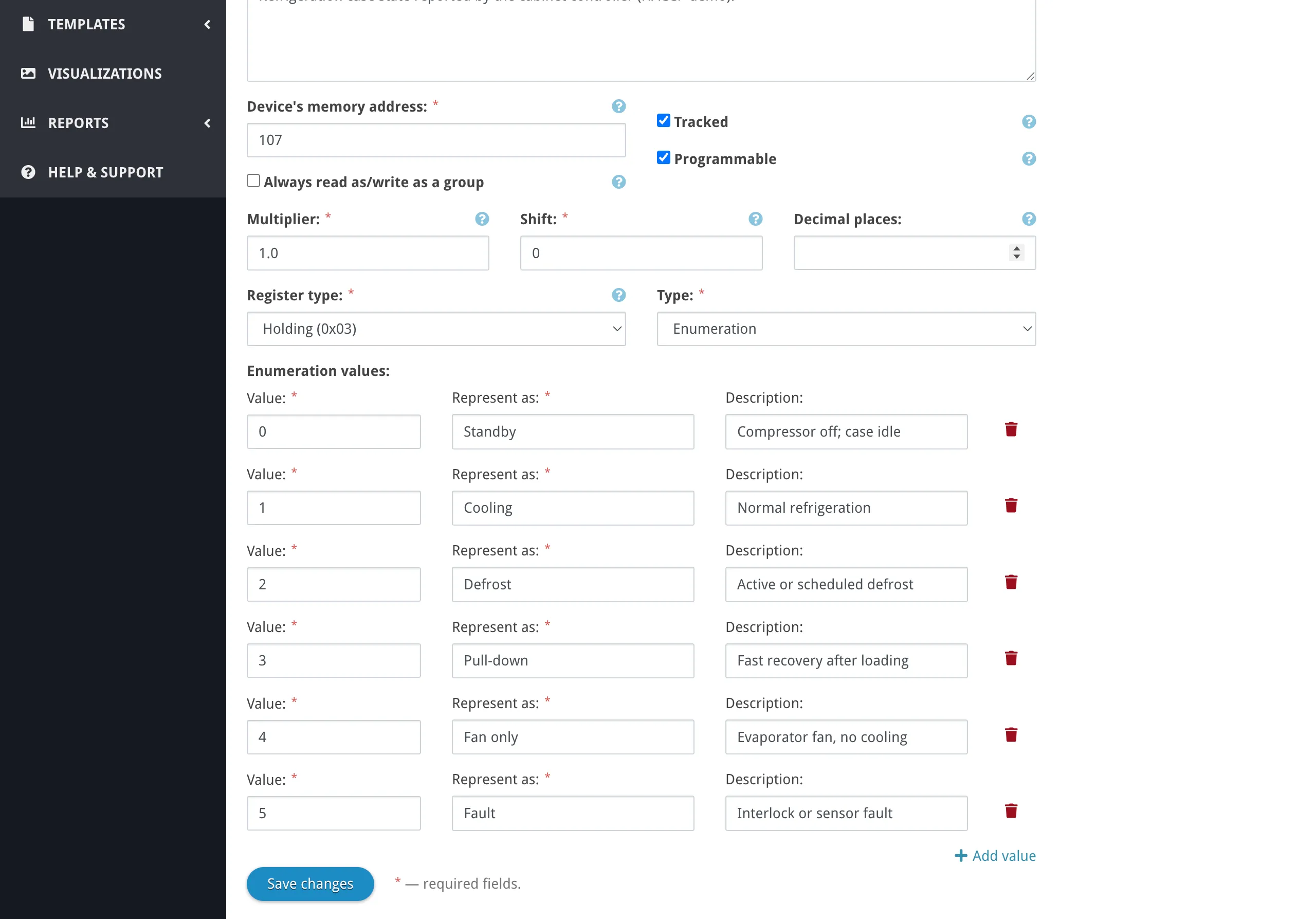Open help for Device's memory address

(618, 106)
